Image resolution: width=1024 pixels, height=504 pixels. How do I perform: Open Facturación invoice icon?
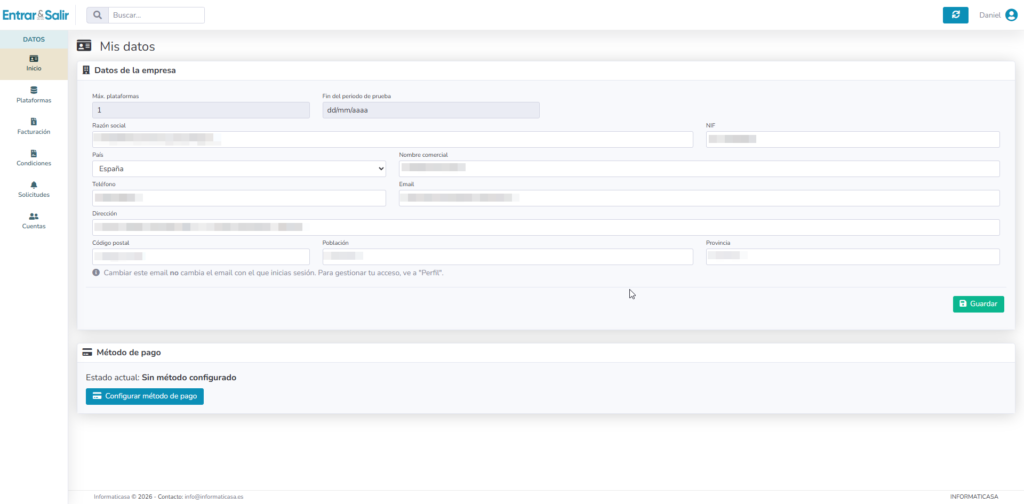point(34,121)
